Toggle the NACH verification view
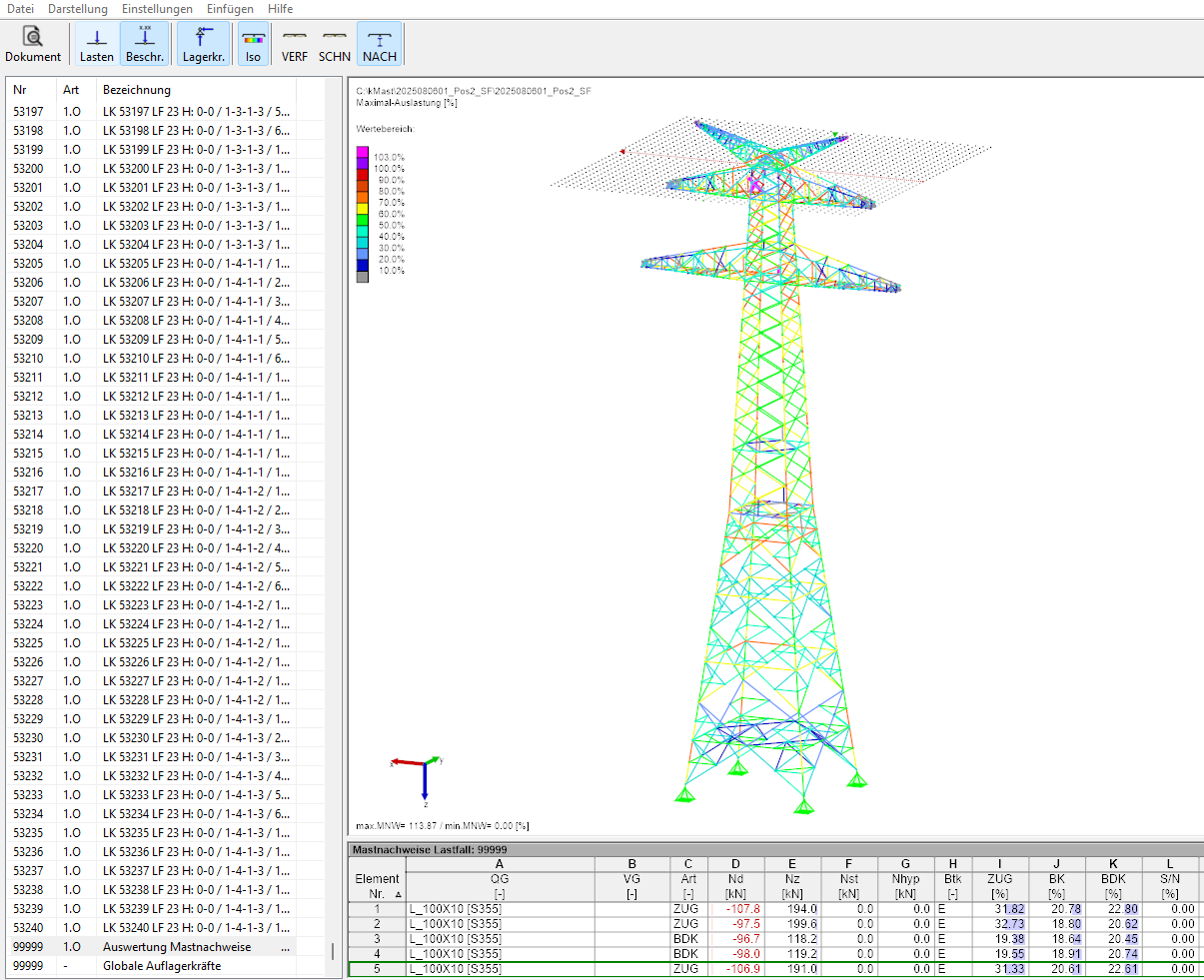1204x980 pixels. (x=380, y=45)
